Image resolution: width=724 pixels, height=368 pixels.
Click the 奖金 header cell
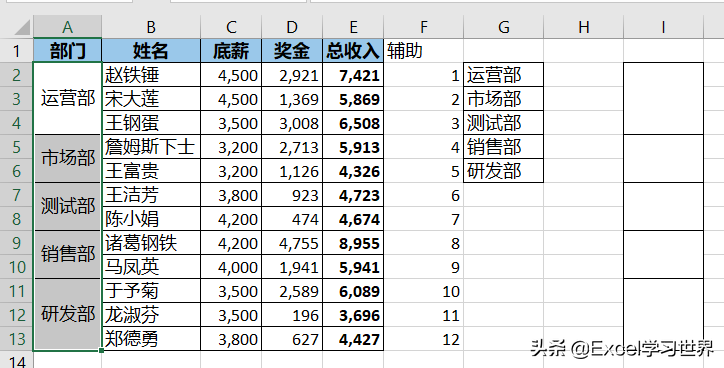292,50
